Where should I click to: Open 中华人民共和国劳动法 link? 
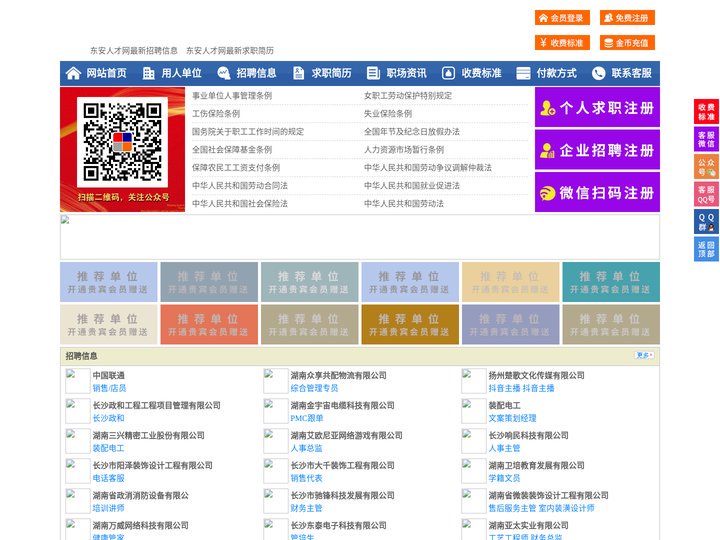404,203
